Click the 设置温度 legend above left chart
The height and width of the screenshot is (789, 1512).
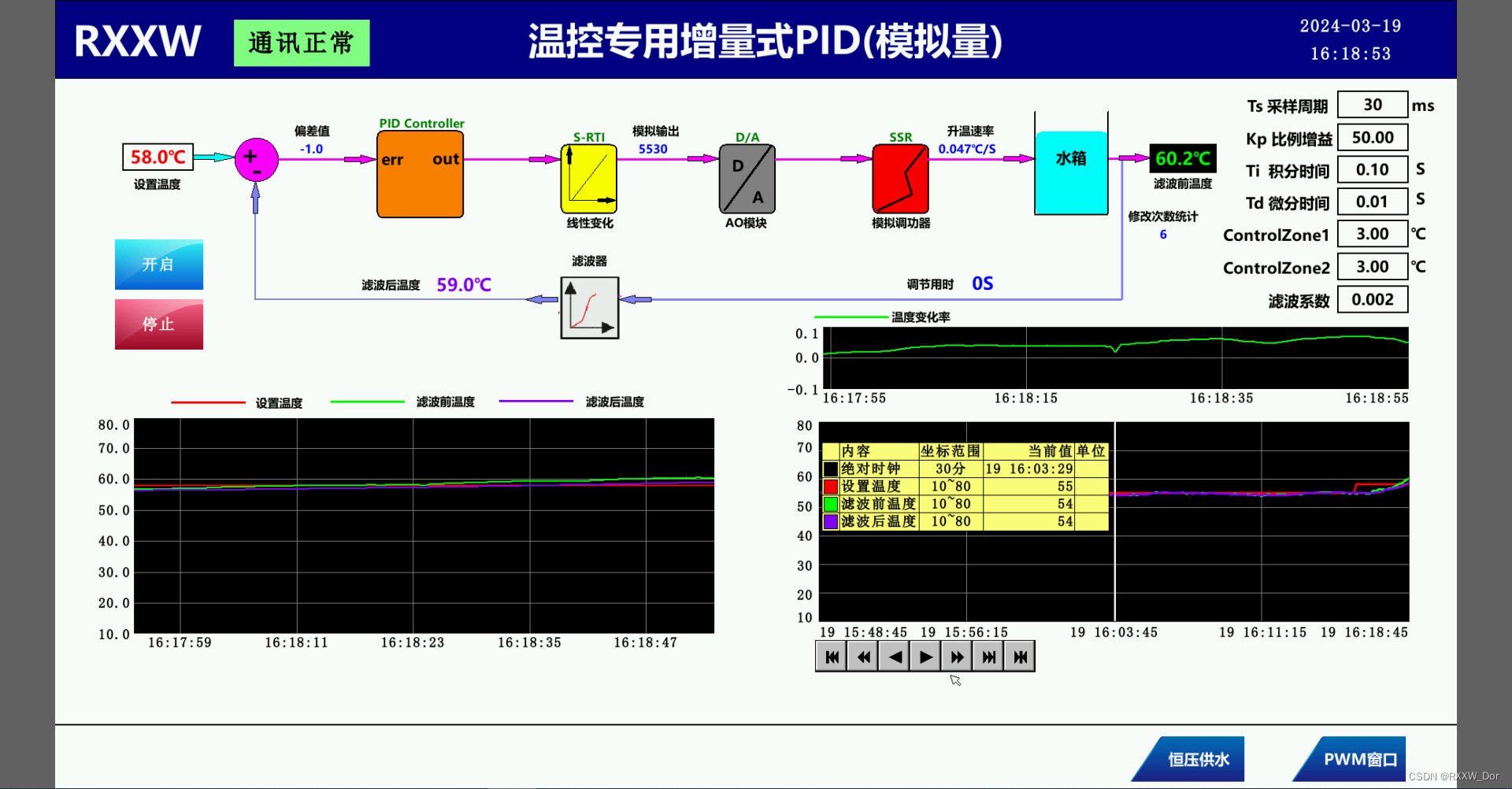pyautogui.click(x=279, y=403)
